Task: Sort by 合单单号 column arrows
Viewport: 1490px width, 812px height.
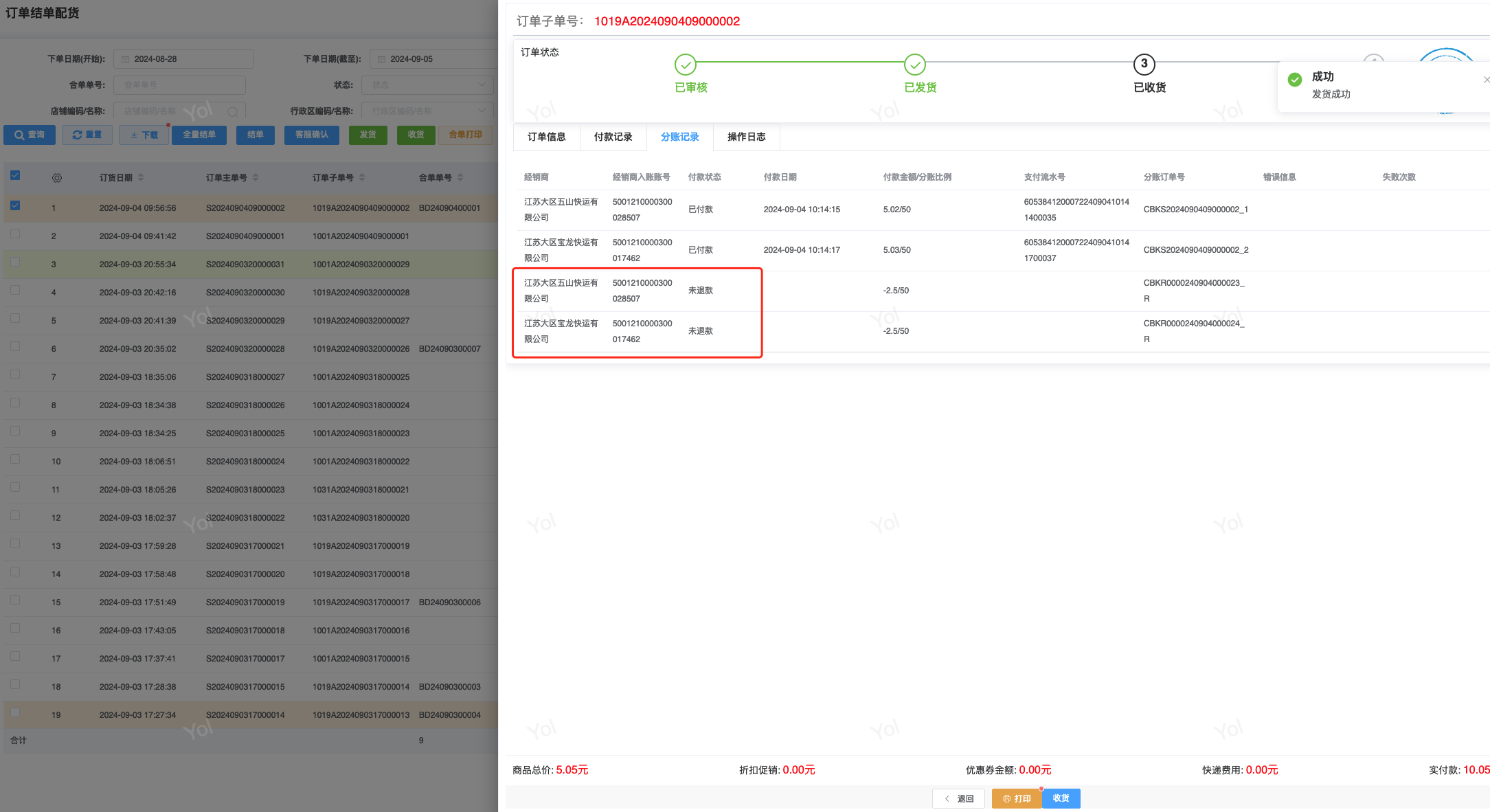Action: 460,177
